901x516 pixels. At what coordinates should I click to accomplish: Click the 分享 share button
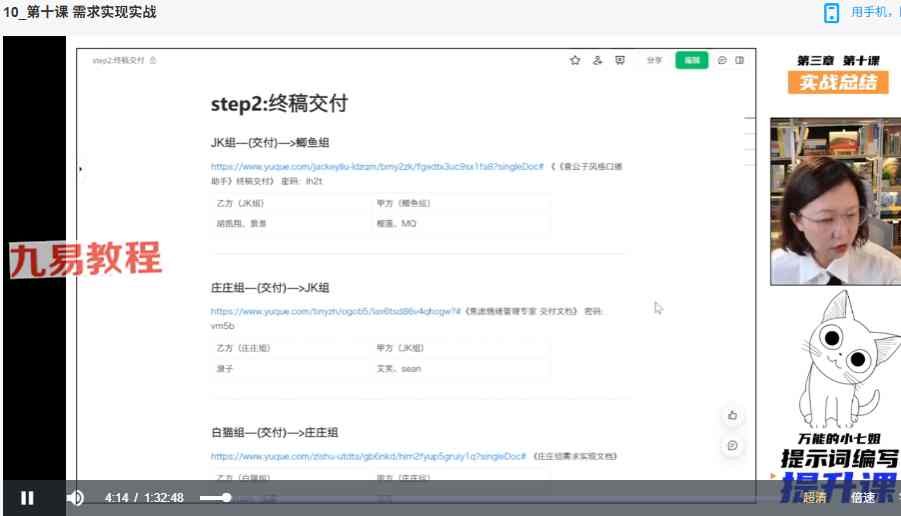[654, 60]
